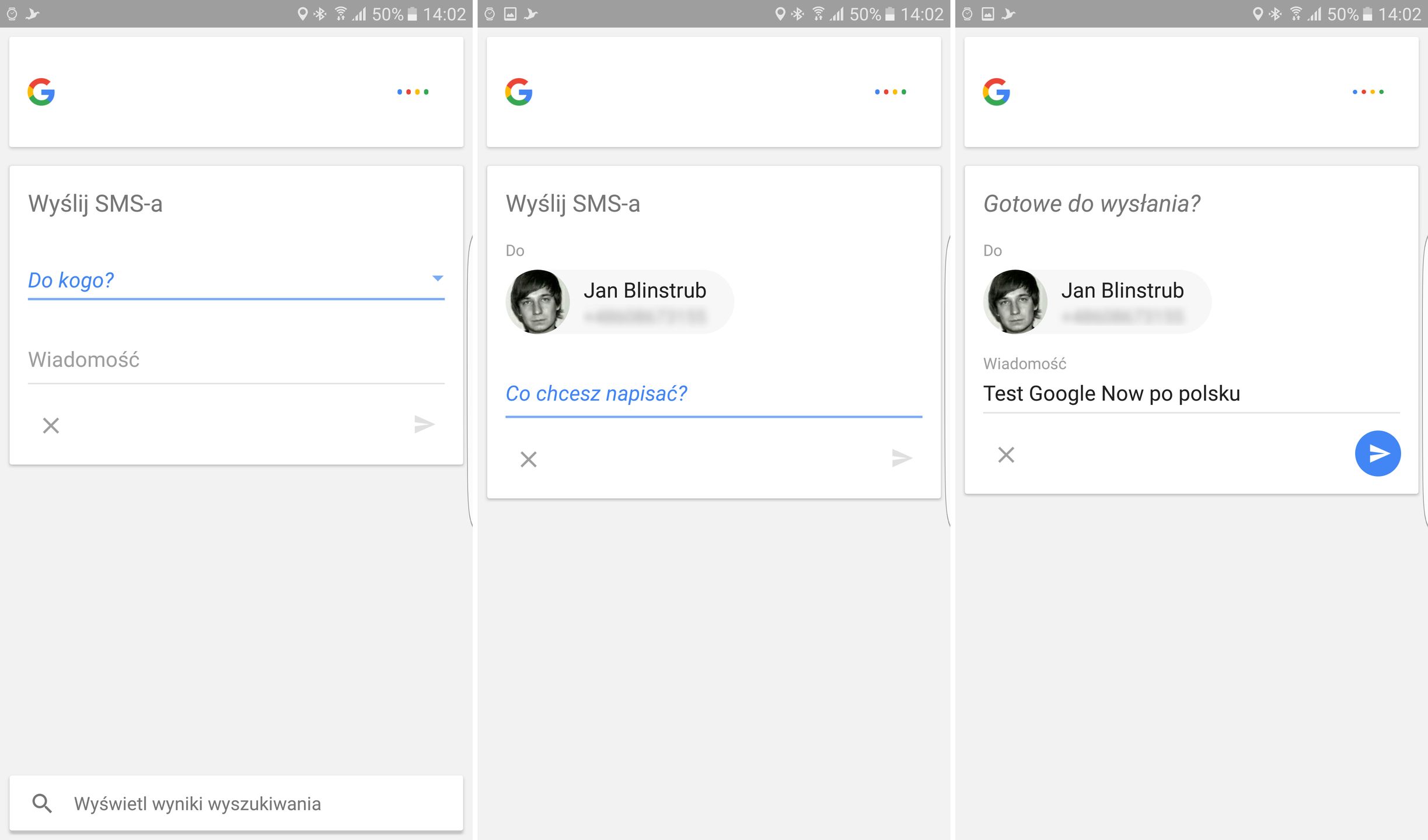The width and height of the screenshot is (1428, 840).
Task: Tap the X icon to cancel the first SMS
Action: click(x=50, y=425)
